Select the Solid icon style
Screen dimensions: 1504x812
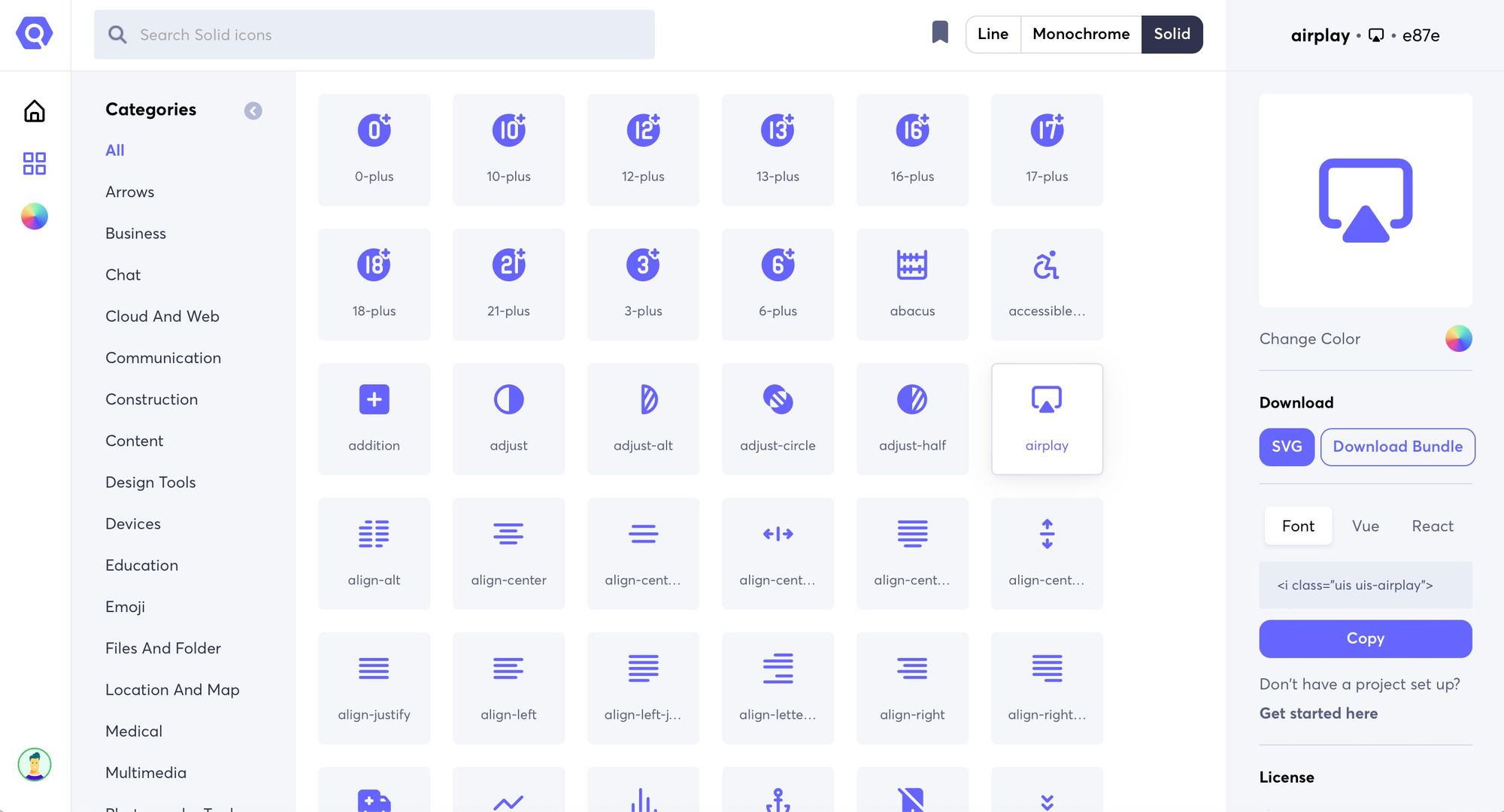[1172, 34]
